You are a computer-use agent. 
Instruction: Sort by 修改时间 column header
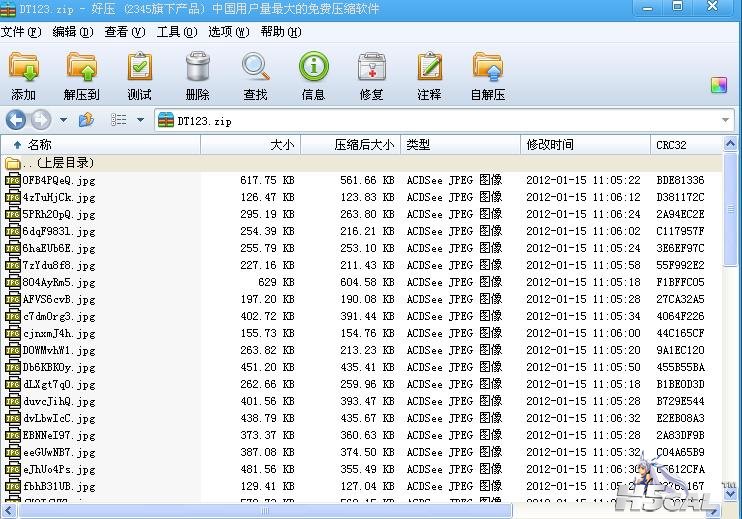(586, 145)
